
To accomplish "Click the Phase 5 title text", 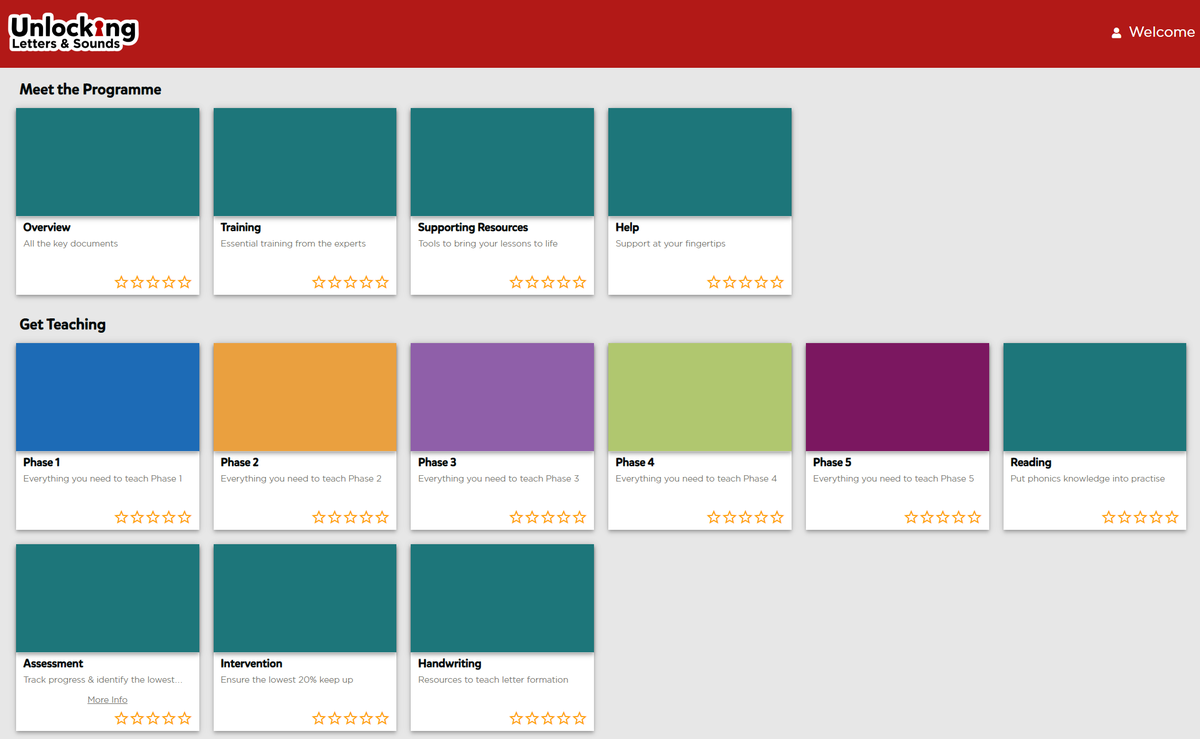I will pyautogui.click(x=832, y=463).
